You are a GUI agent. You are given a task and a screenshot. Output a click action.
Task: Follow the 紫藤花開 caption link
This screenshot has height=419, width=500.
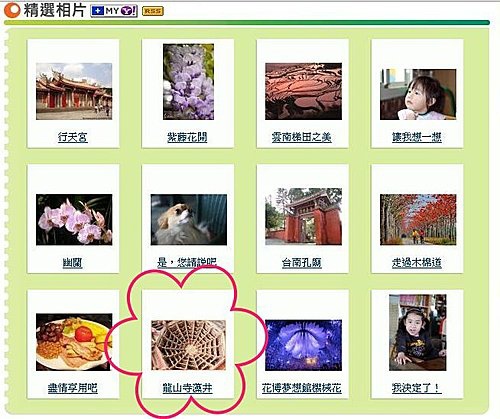[x=187, y=137]
